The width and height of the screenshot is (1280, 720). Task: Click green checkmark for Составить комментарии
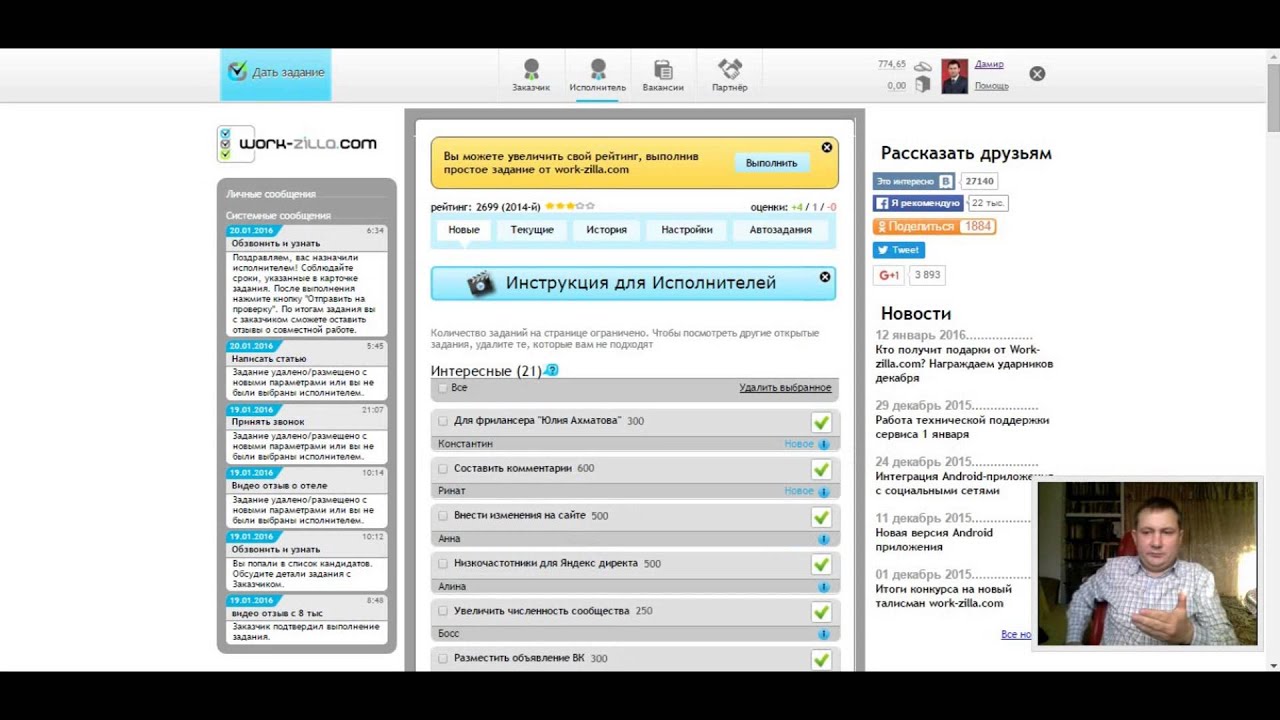coord(821,469)
